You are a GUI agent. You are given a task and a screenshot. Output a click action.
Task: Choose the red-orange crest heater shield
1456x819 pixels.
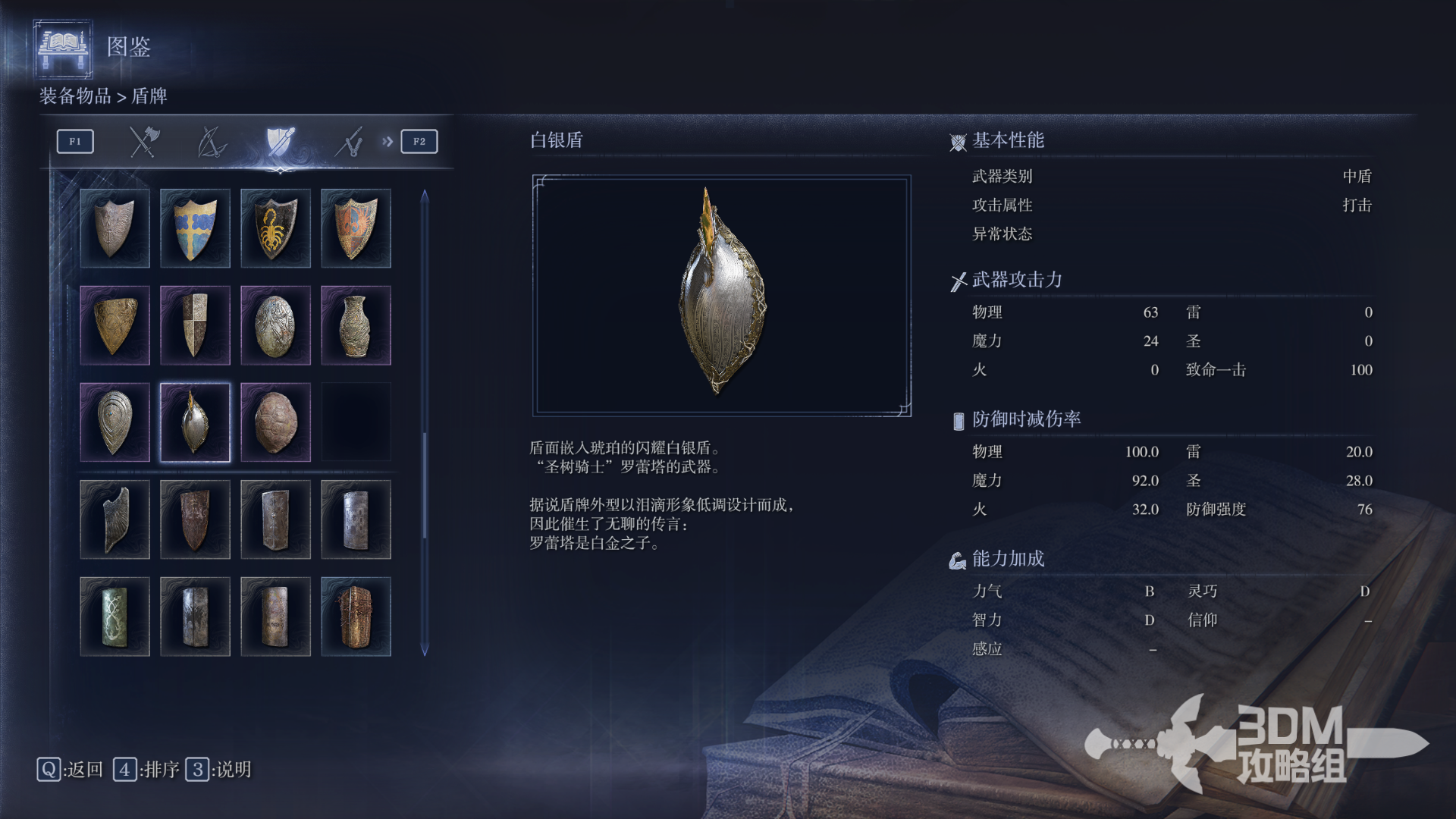(356, 228)
